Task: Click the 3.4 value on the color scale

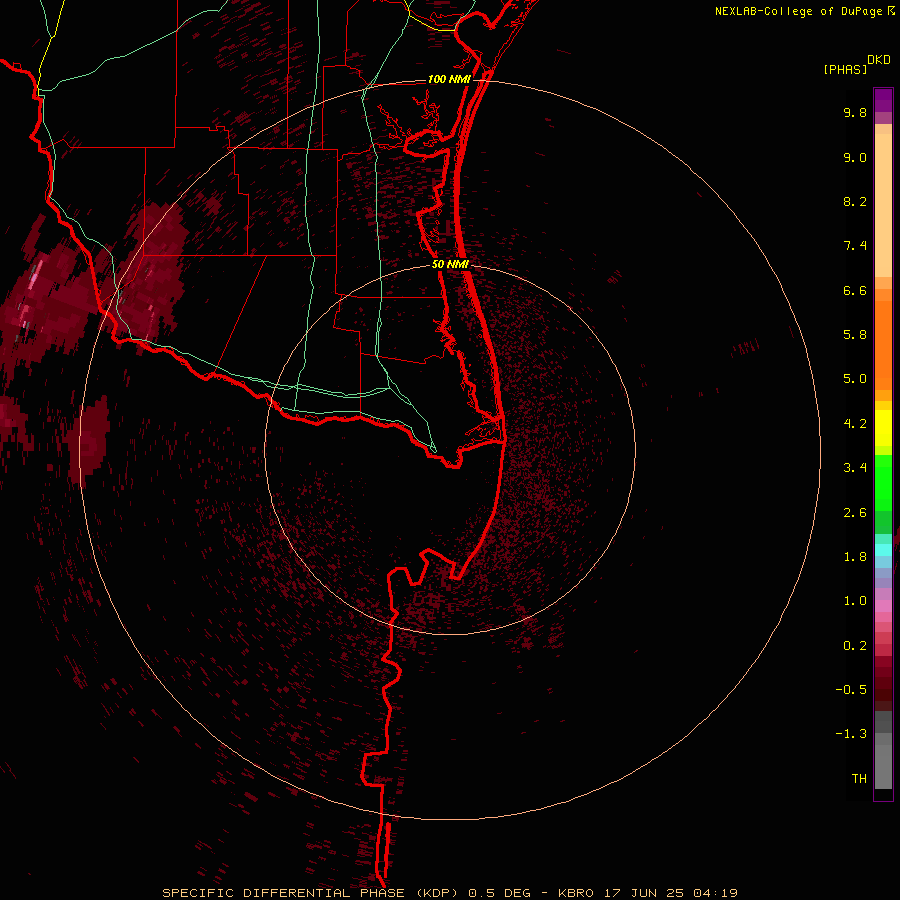Action: 855,468
